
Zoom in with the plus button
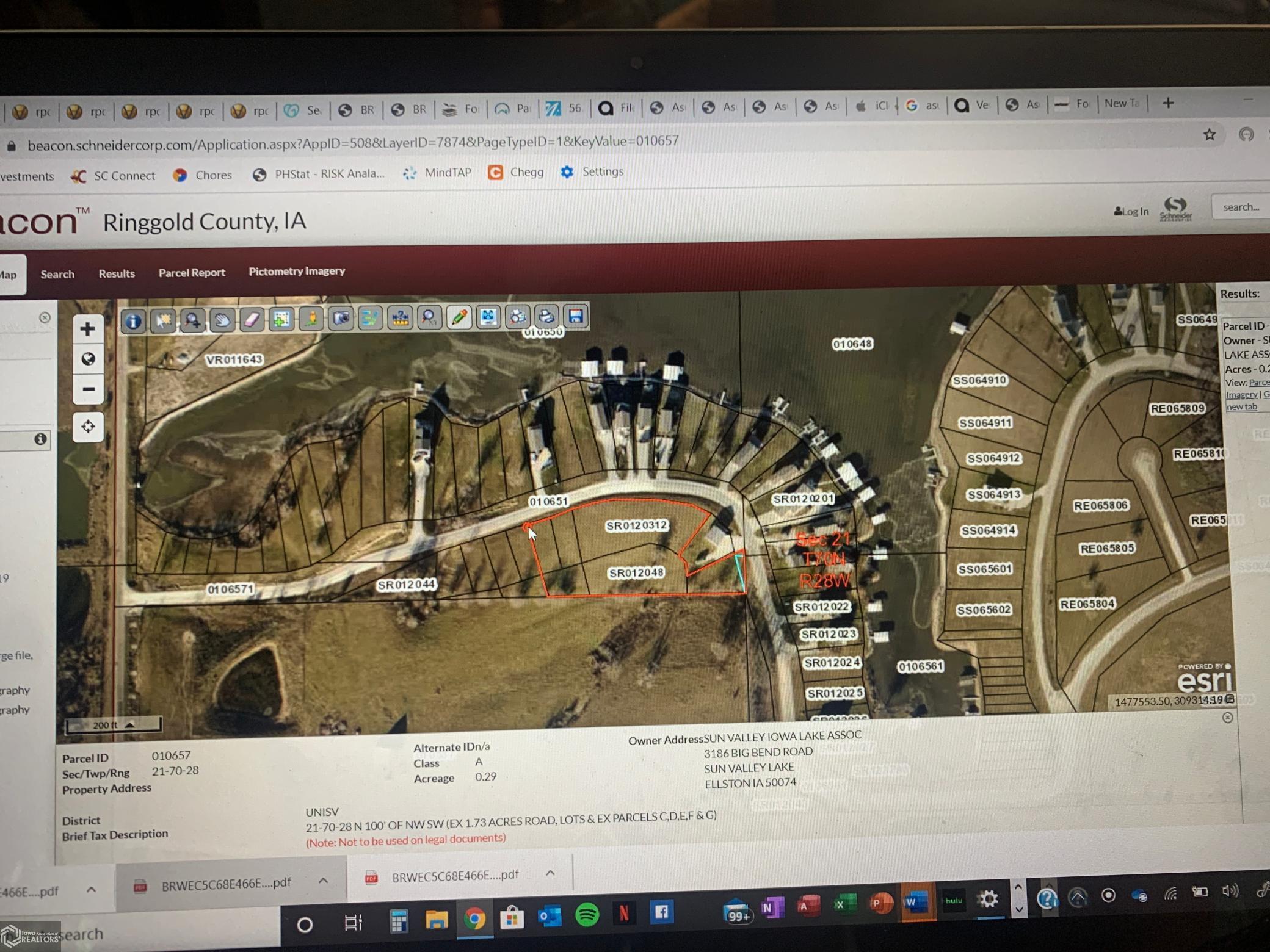pyautogui.click(x=87, y=330)
